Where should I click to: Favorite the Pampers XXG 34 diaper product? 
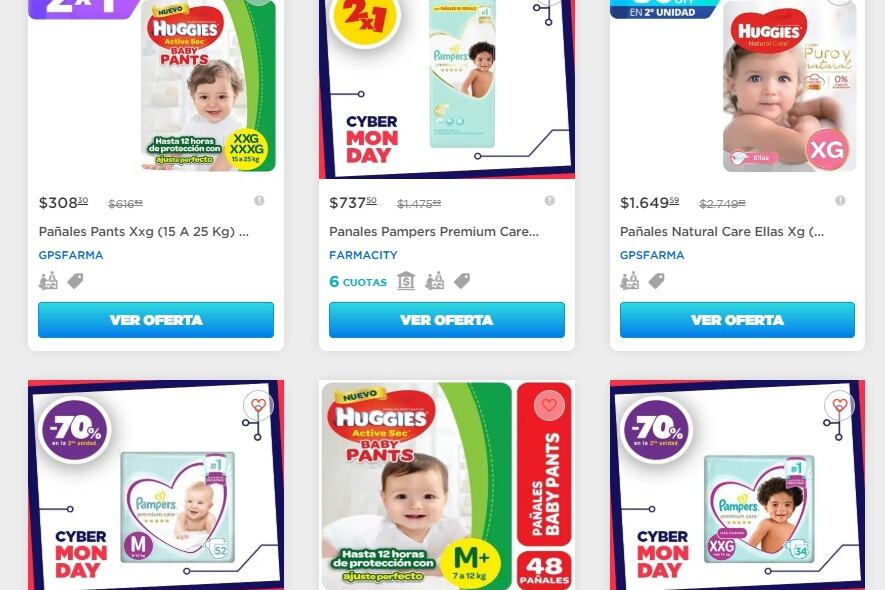coord(840,405)
